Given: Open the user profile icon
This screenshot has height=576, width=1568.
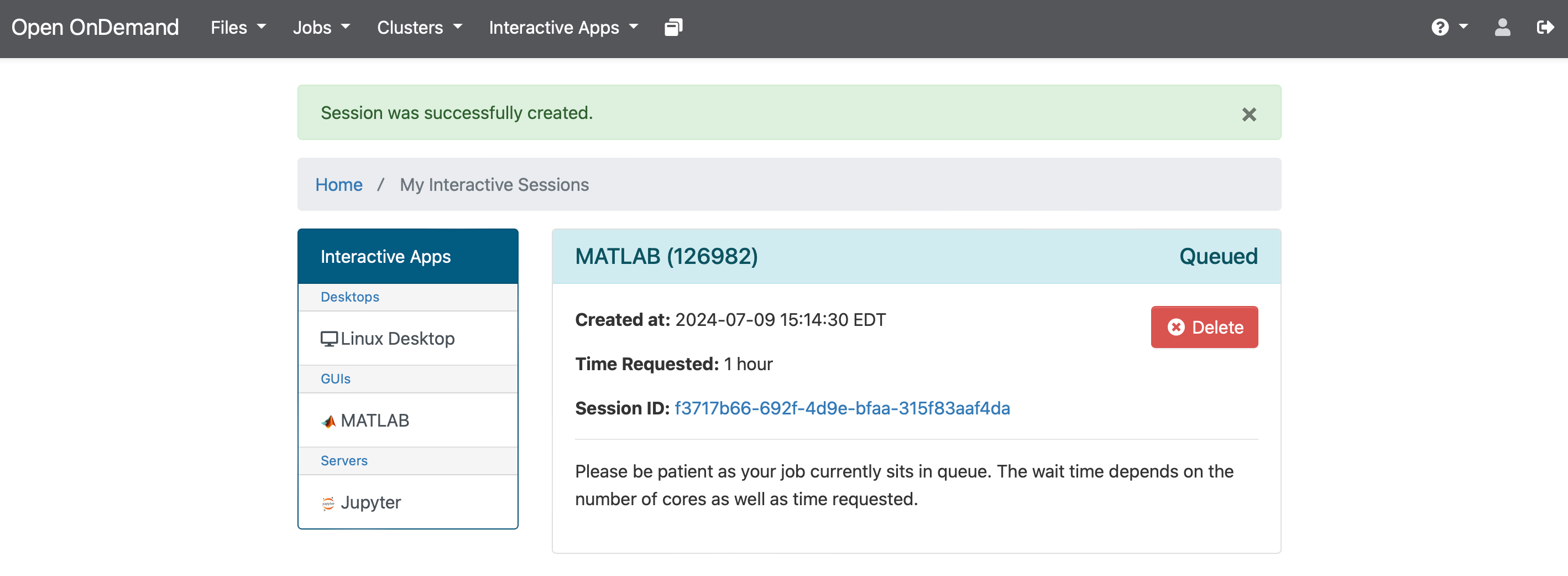Looking at the screenshot, I should pos(1502,28).
